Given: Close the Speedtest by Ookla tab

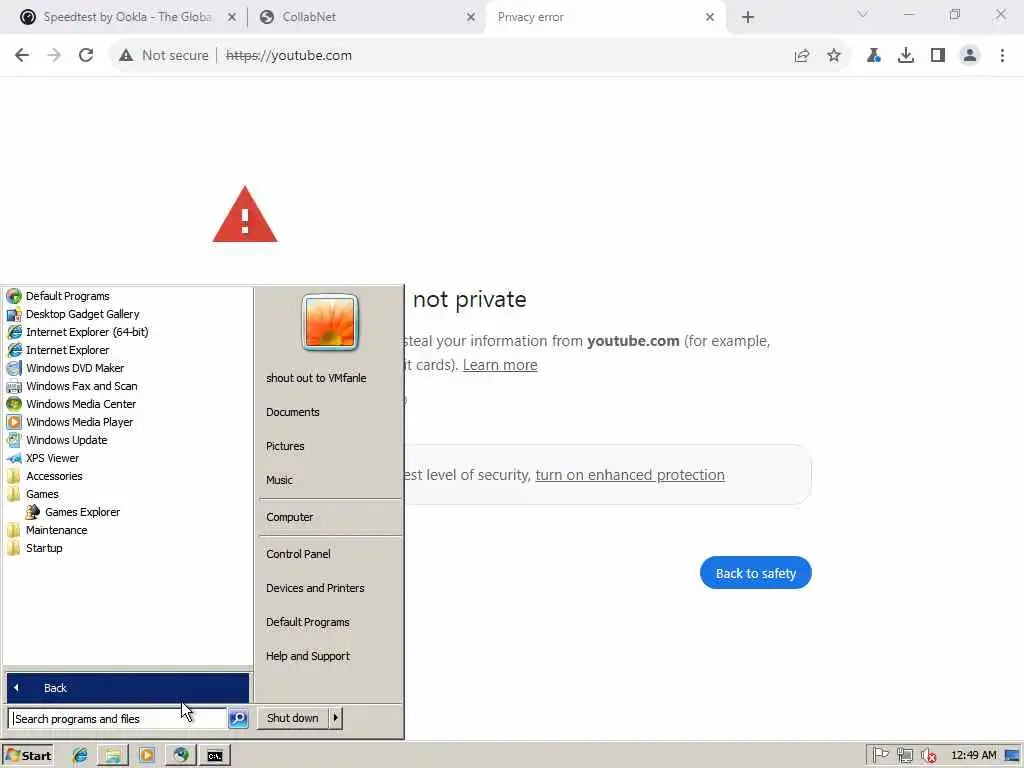Looking at the screenshot, I should point(232,18).
